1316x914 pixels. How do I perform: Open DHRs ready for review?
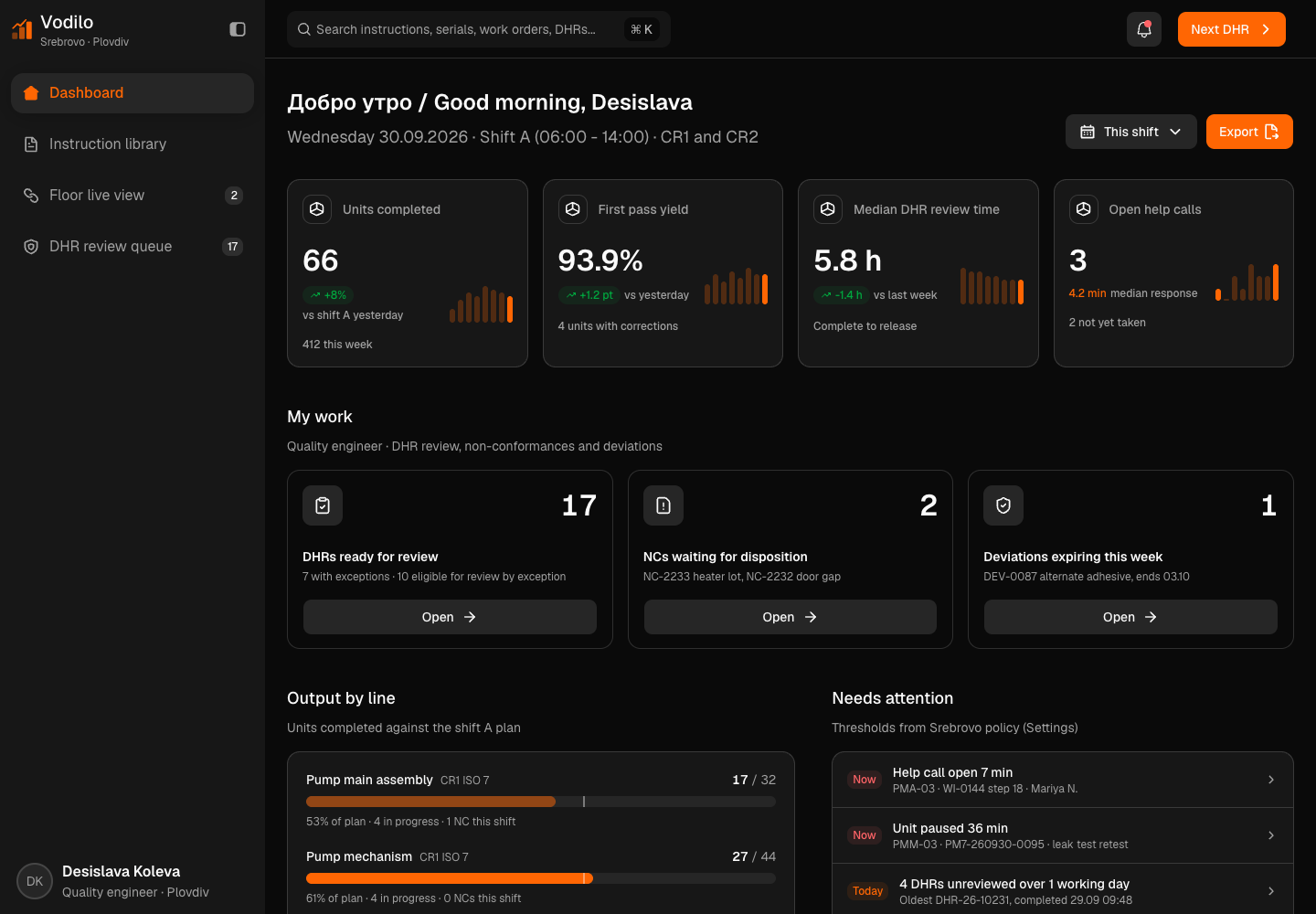450,617
